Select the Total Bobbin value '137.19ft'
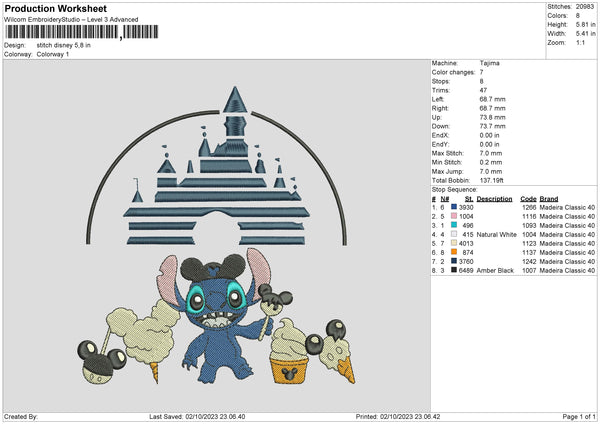This screenshot has height=424, width=600. point(492,180)
